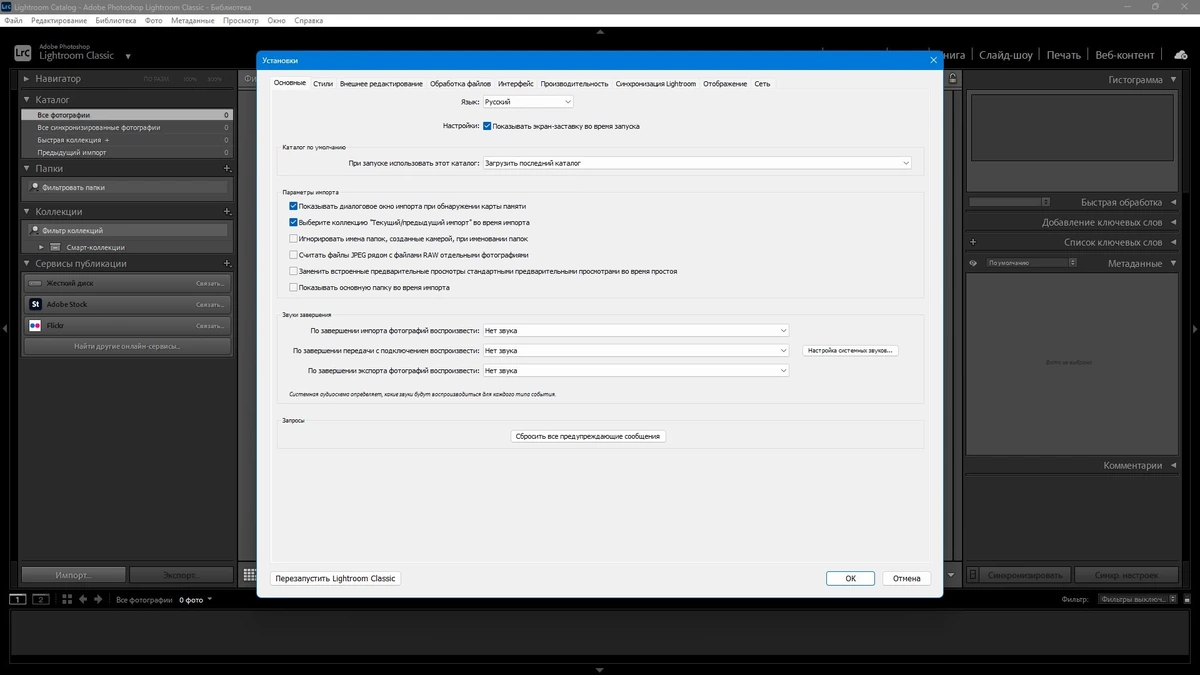
Task: Click the add folder plus icon in Папки
Action: click(228, 169)
